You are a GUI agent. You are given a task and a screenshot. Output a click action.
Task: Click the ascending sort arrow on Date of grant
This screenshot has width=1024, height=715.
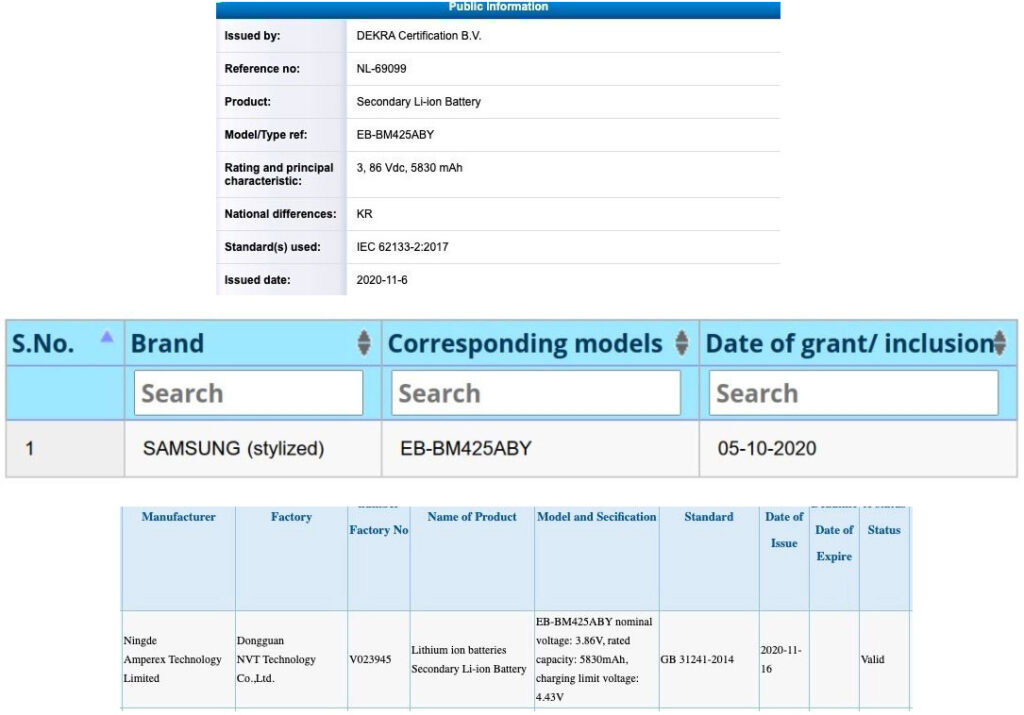999,338
